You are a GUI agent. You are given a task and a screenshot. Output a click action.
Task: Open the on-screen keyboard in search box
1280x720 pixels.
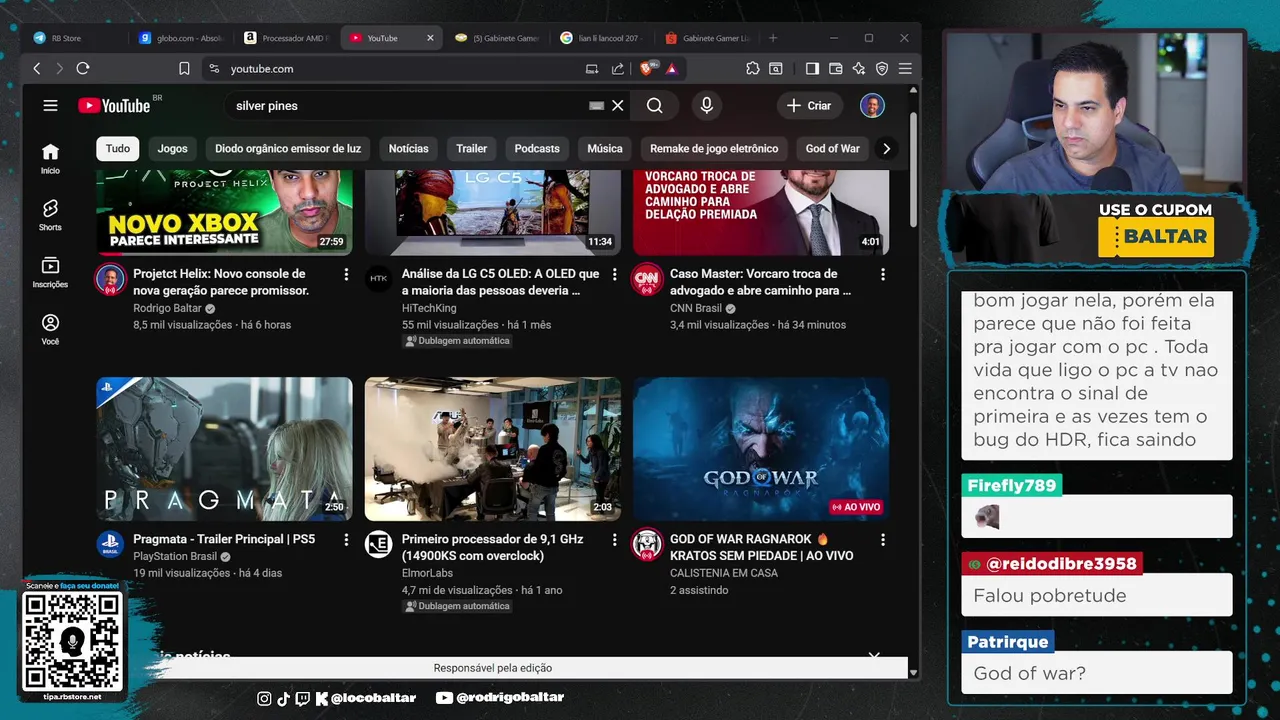tap(597, 105)
